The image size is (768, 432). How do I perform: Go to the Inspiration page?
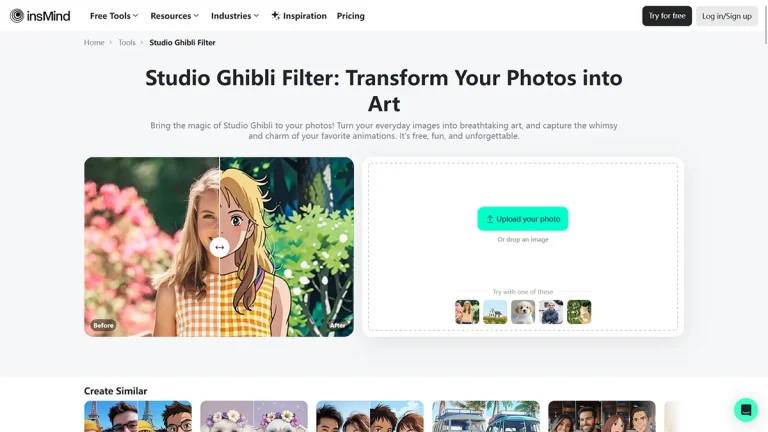click(299, 16)
